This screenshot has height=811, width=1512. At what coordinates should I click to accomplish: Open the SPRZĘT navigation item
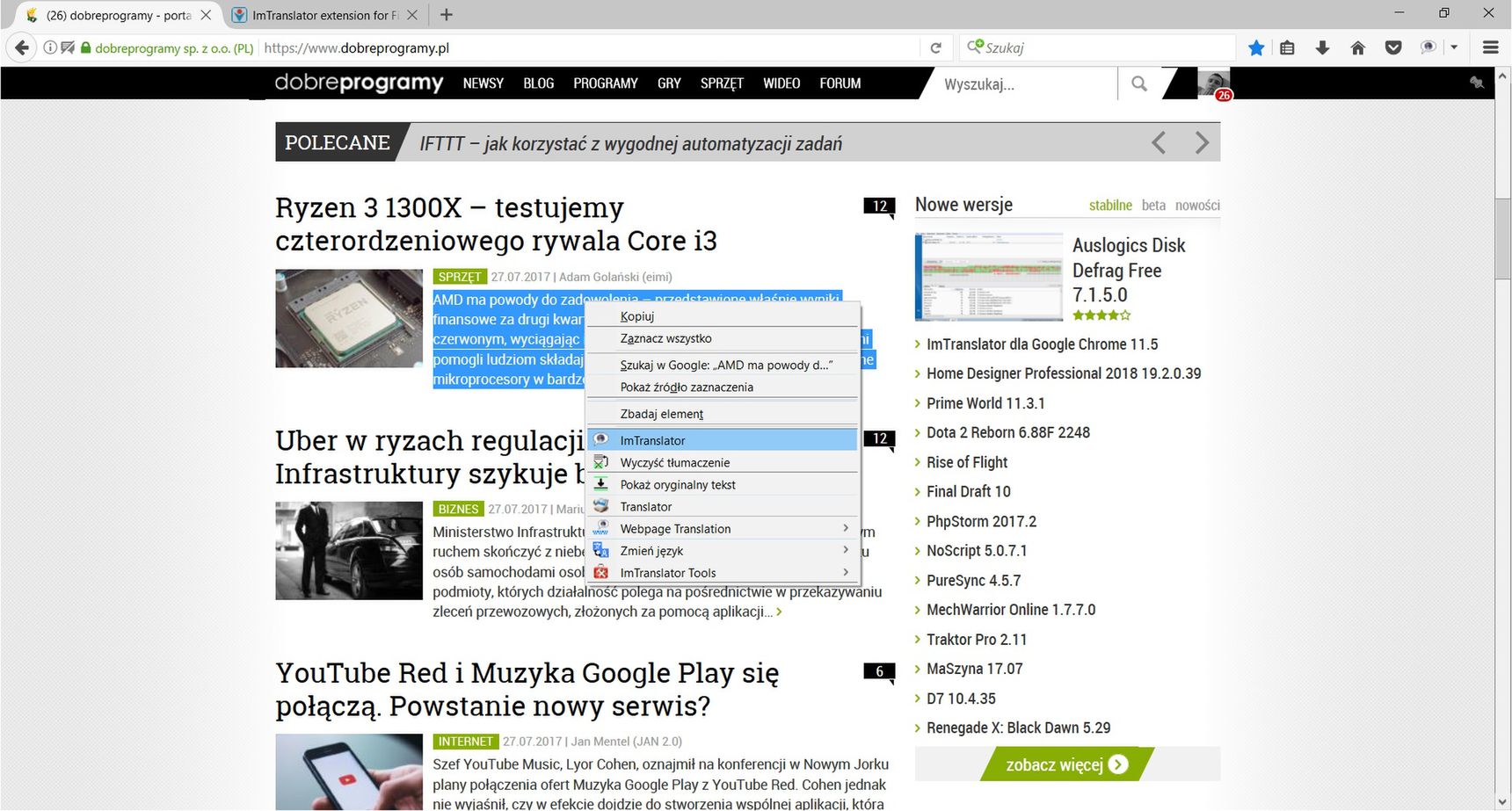[722, 83]
